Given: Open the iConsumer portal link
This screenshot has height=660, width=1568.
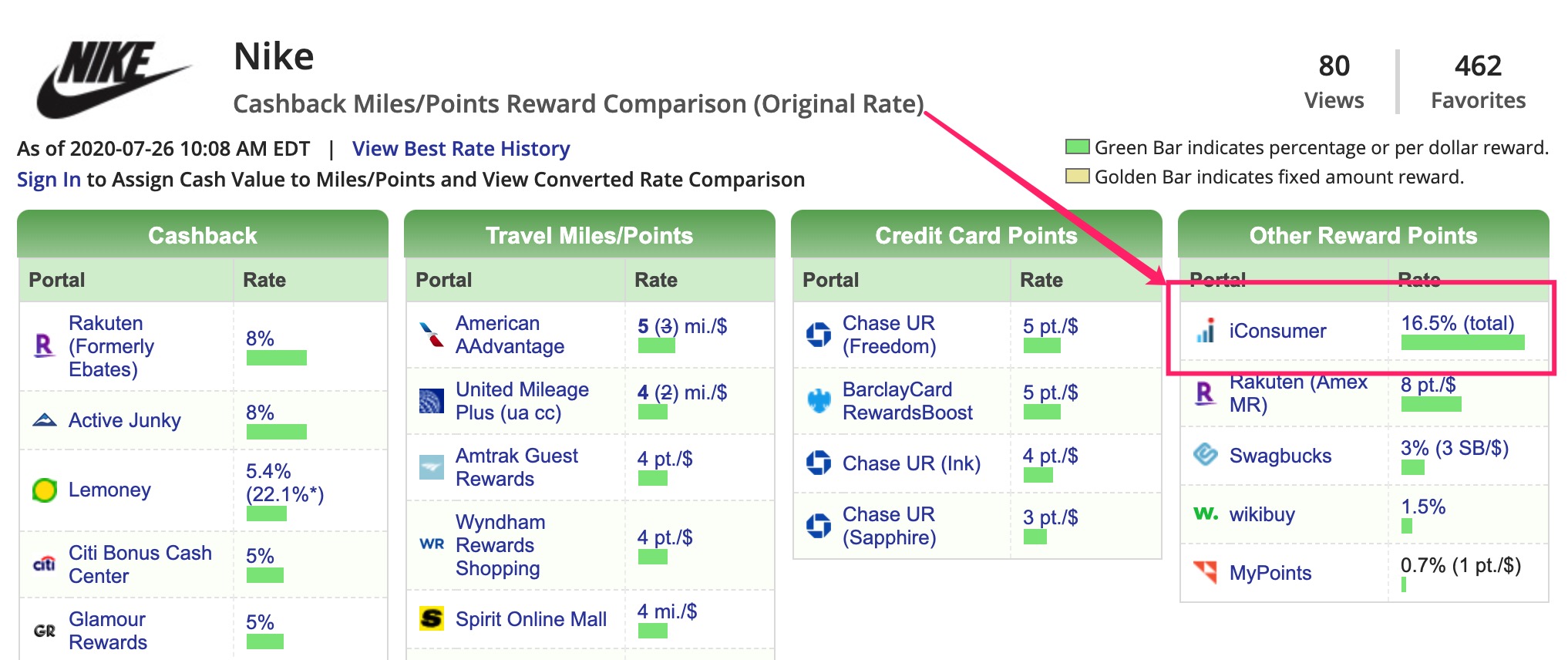Looking at the screenshot, I should click(1277, 331).
